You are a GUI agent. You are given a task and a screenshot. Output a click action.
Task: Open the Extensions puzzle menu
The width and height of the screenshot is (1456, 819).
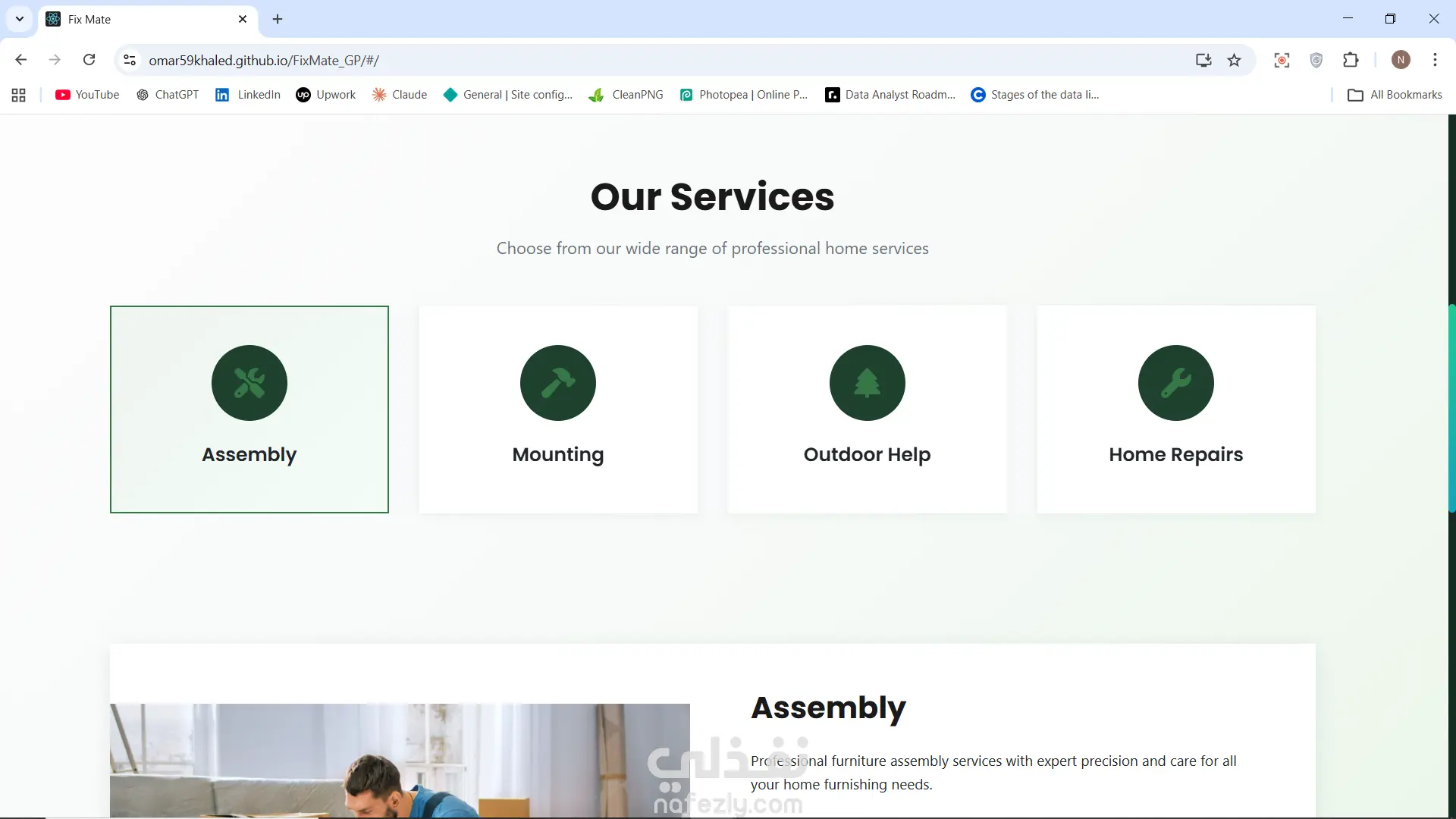(1351, 60)
